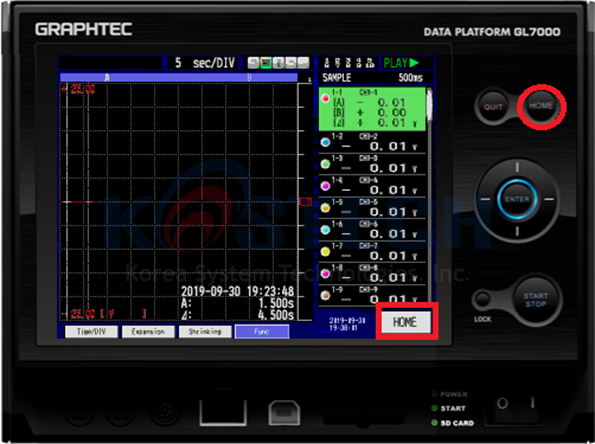Viewport: 595px width, 444px height.
Task: Select the green-highlighted display mode icon
Action: coord(266,63)
